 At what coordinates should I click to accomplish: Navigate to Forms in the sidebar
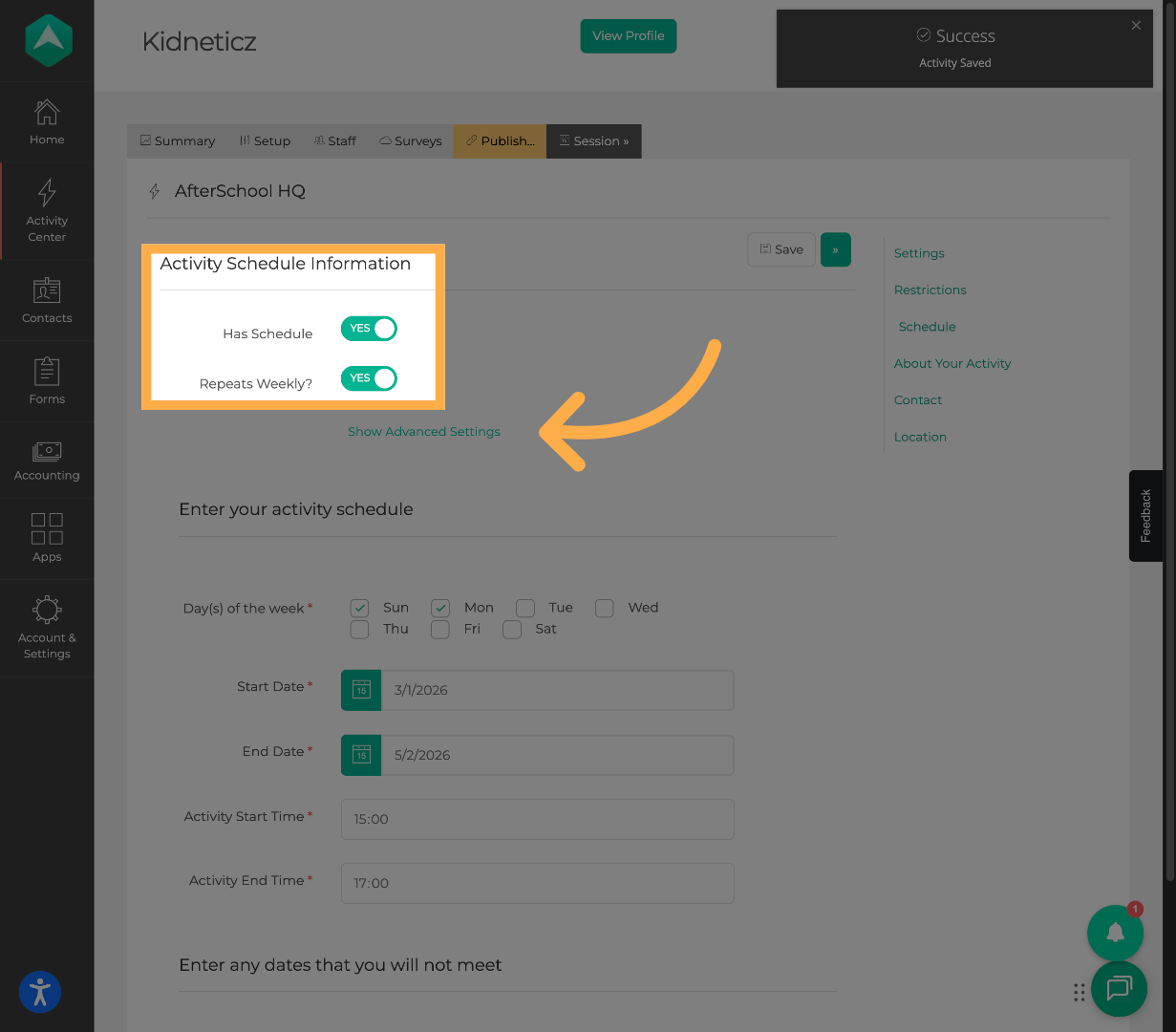tap(46, 380)
